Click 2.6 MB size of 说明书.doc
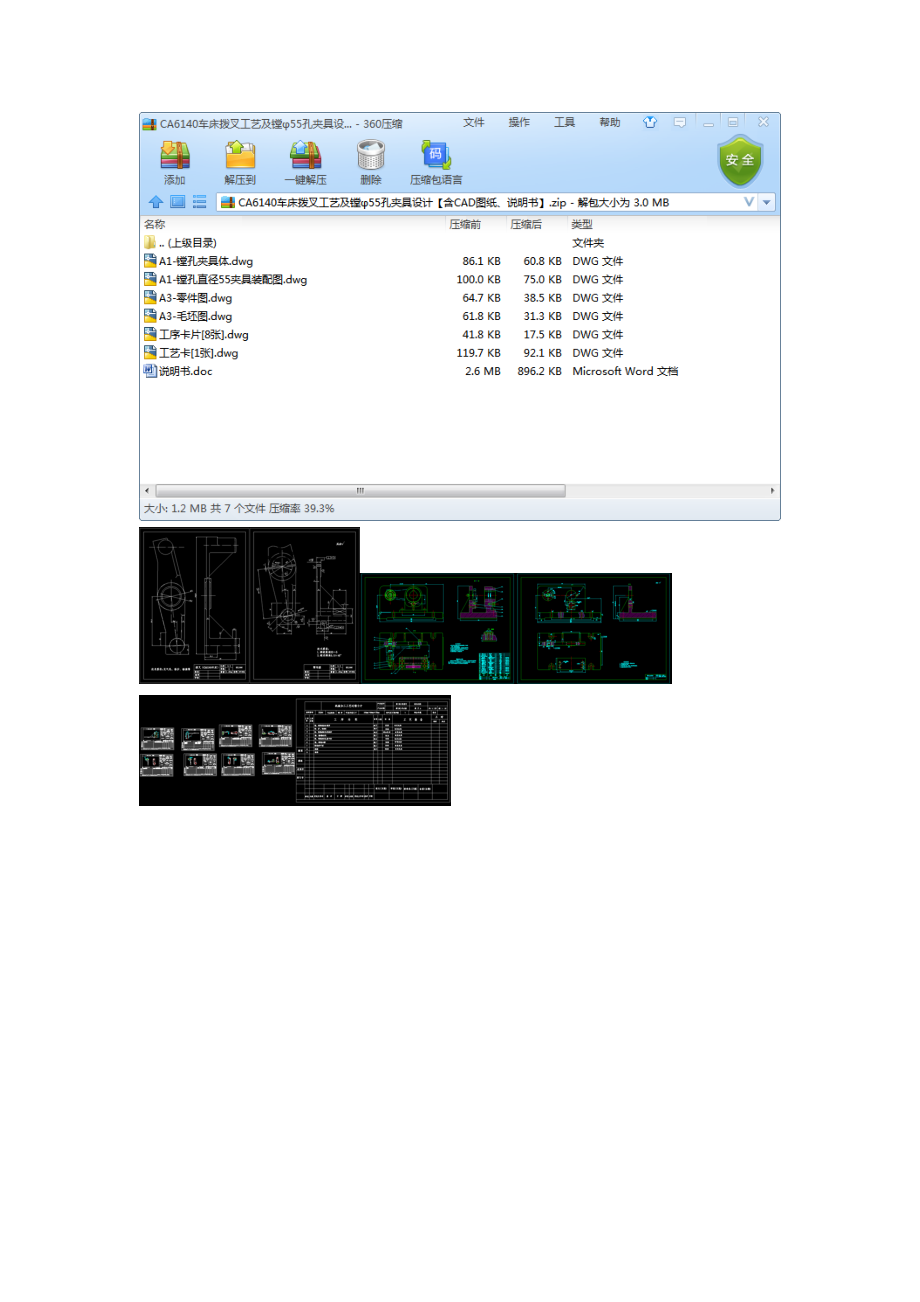 (x=483, y=371)
